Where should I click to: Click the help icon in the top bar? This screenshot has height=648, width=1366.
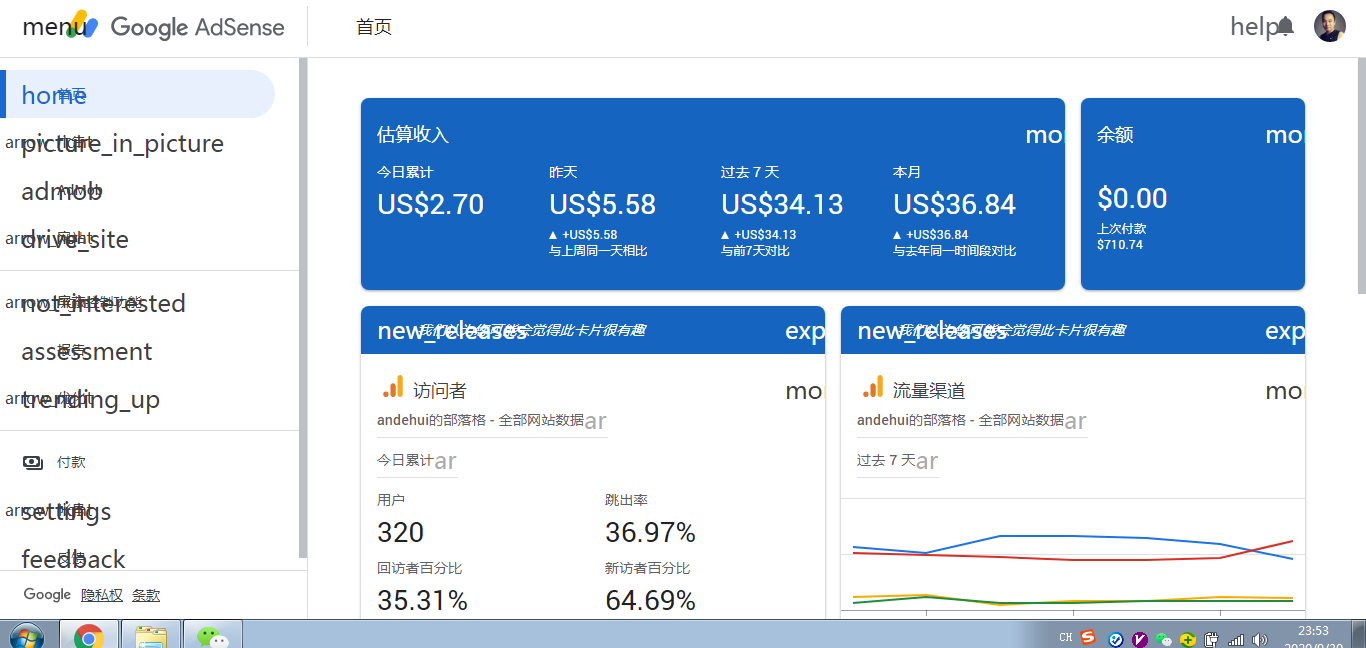pyautogui.click(x=1251, y=27)
